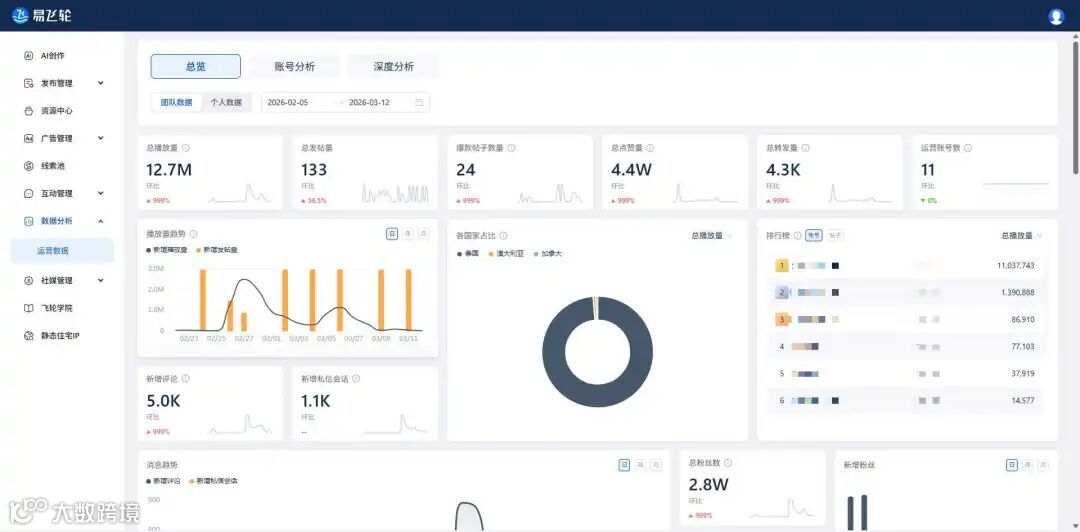1080x532 pixels.
Task: Select the 团队数据 toggle
Action: coord(177,102)
